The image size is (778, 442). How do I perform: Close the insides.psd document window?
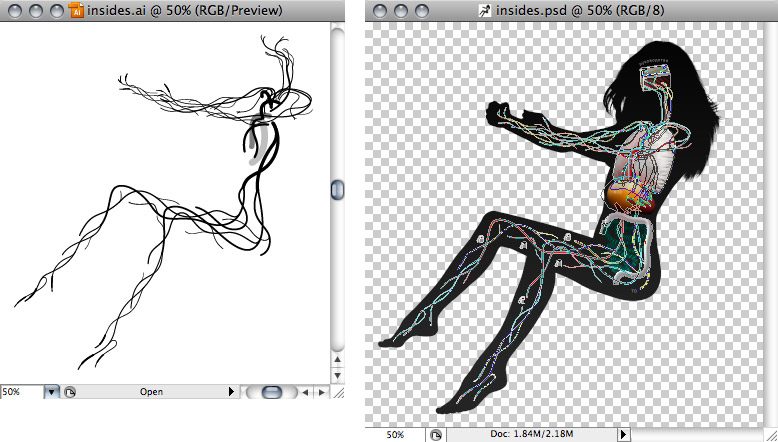coord(378,12)
